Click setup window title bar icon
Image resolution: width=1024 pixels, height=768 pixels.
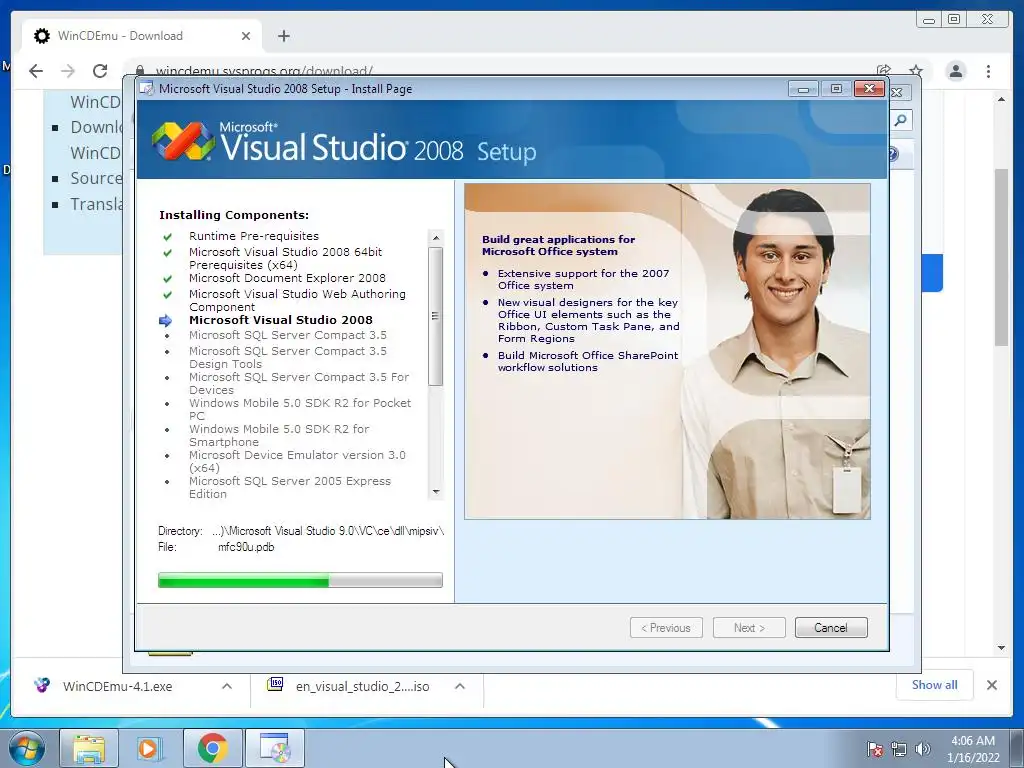[147, 89]
